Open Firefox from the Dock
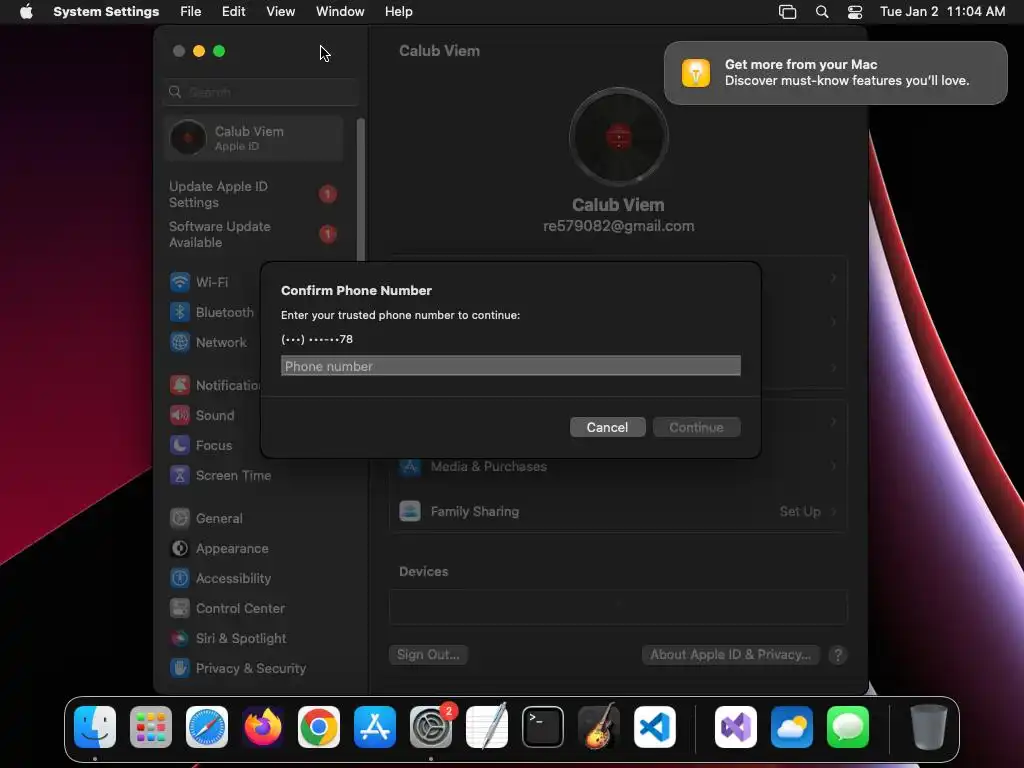 [x=263, y=727]
